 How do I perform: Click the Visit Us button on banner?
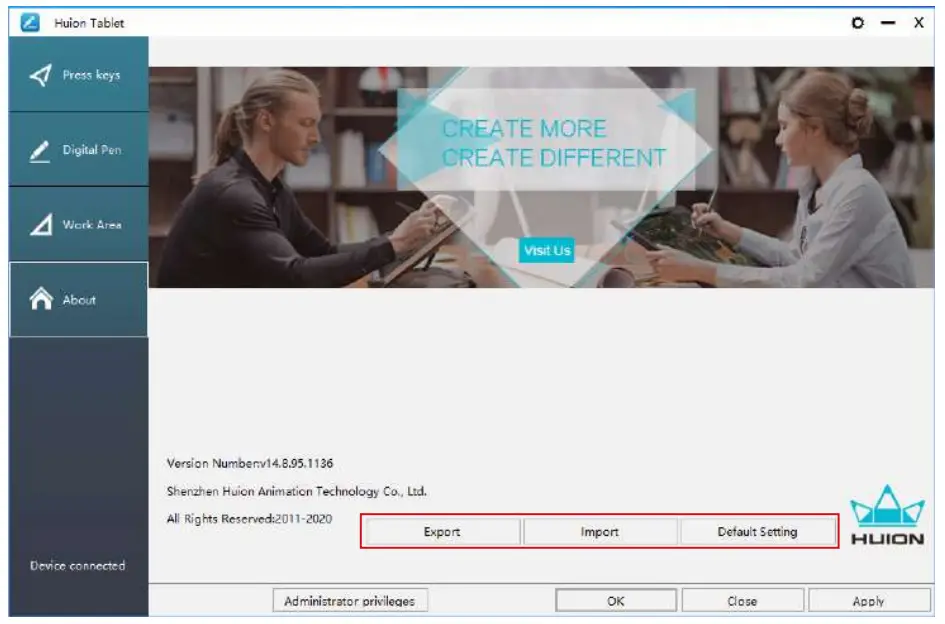[547, 250]
